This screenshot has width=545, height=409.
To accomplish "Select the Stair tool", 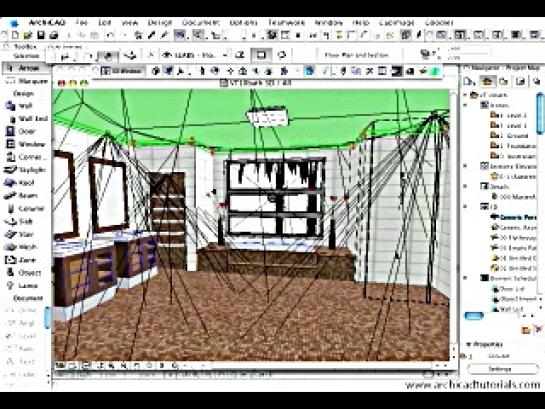I will (19, 234).
